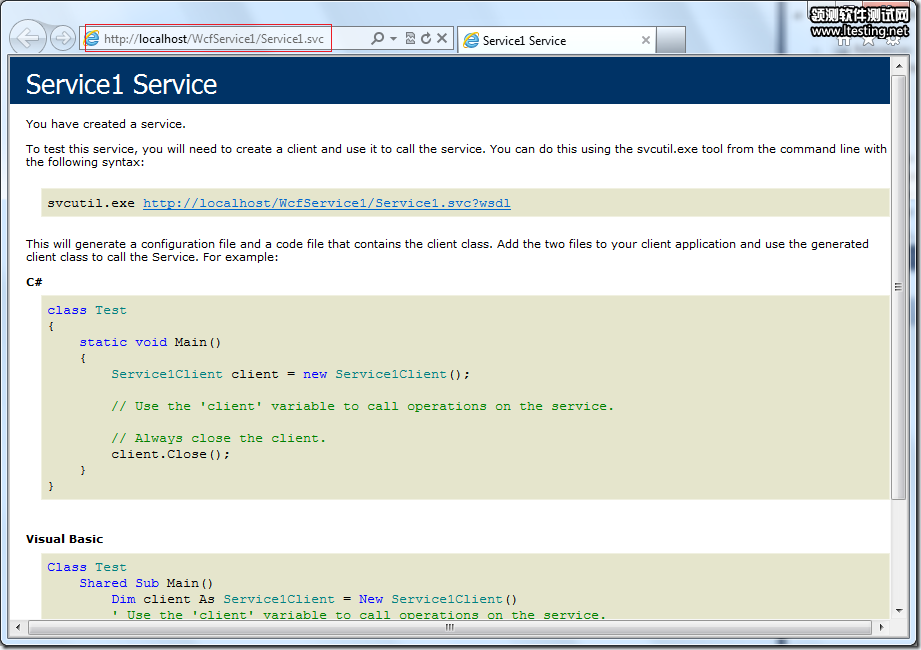Click 'svcutil.exe' command text
This screenshot has width=921, height=650.
click(x=91, y=203)
